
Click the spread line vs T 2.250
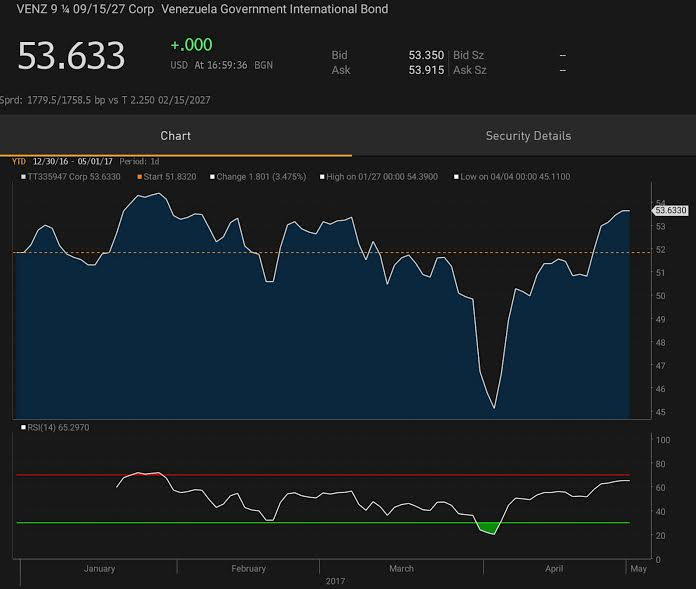105,100
